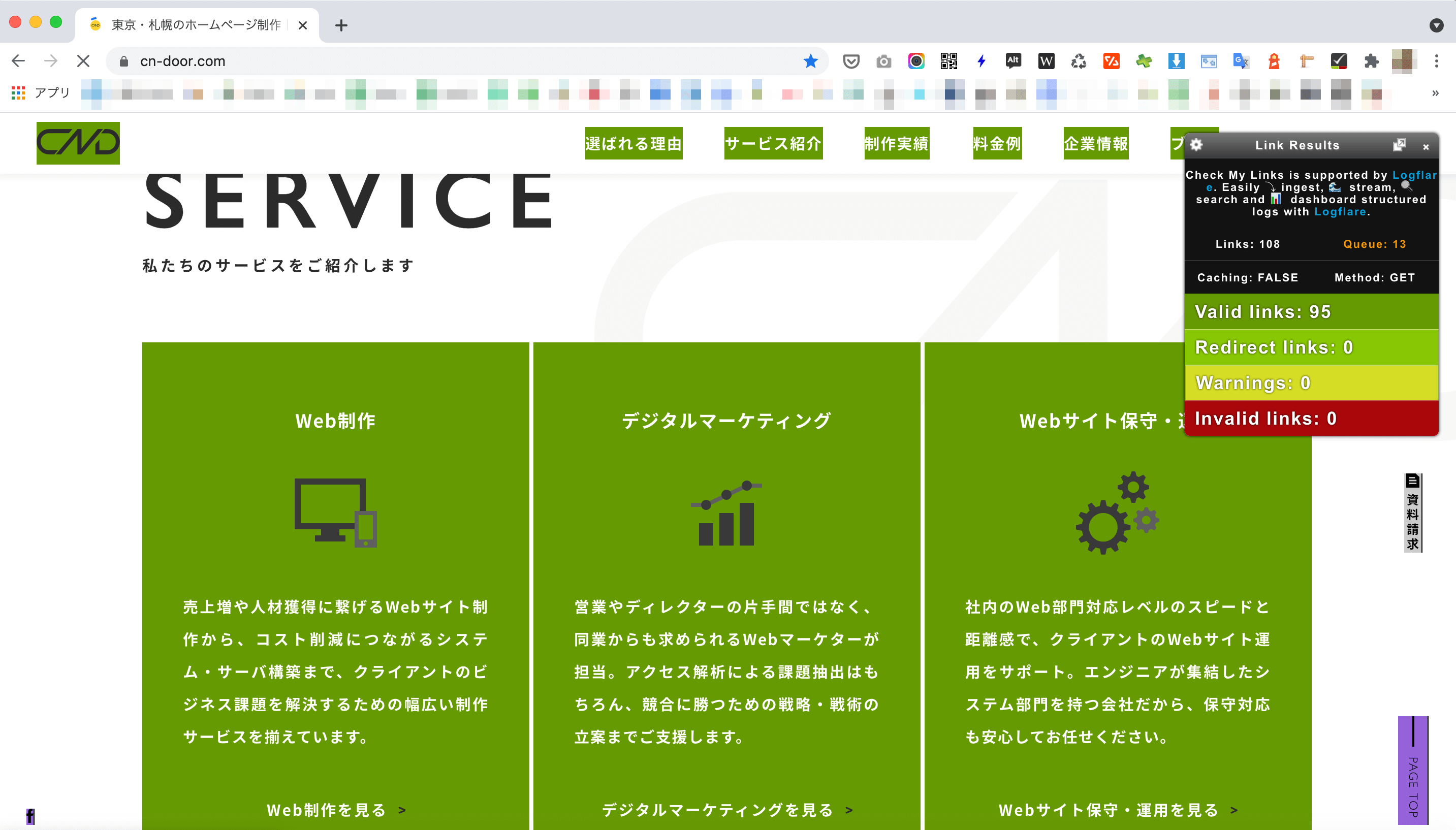Click the Facebook icon at bottom left

point(30,816)
